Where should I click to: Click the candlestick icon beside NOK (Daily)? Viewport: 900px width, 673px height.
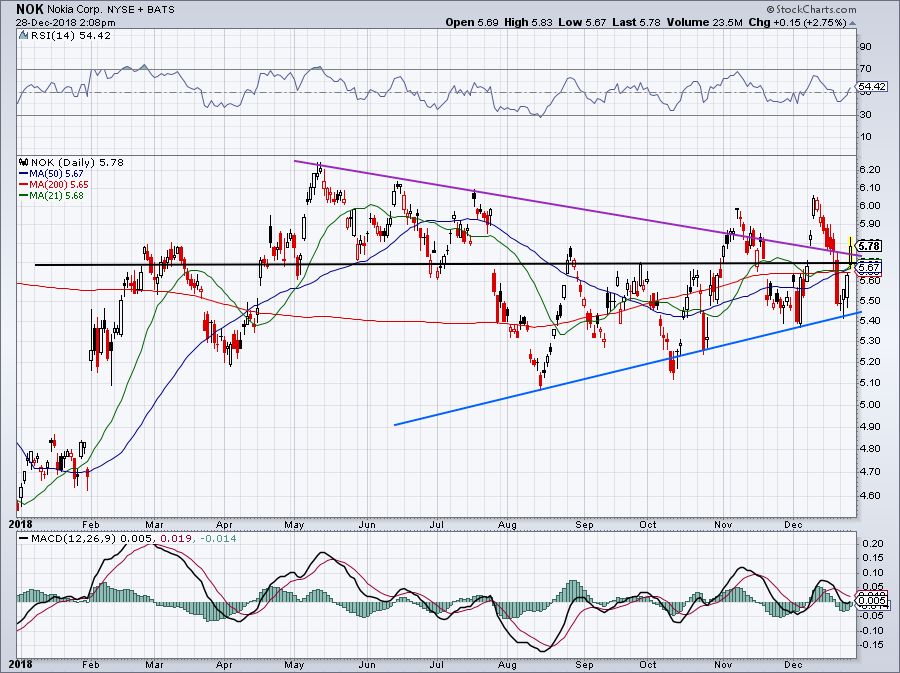(24, 162)
